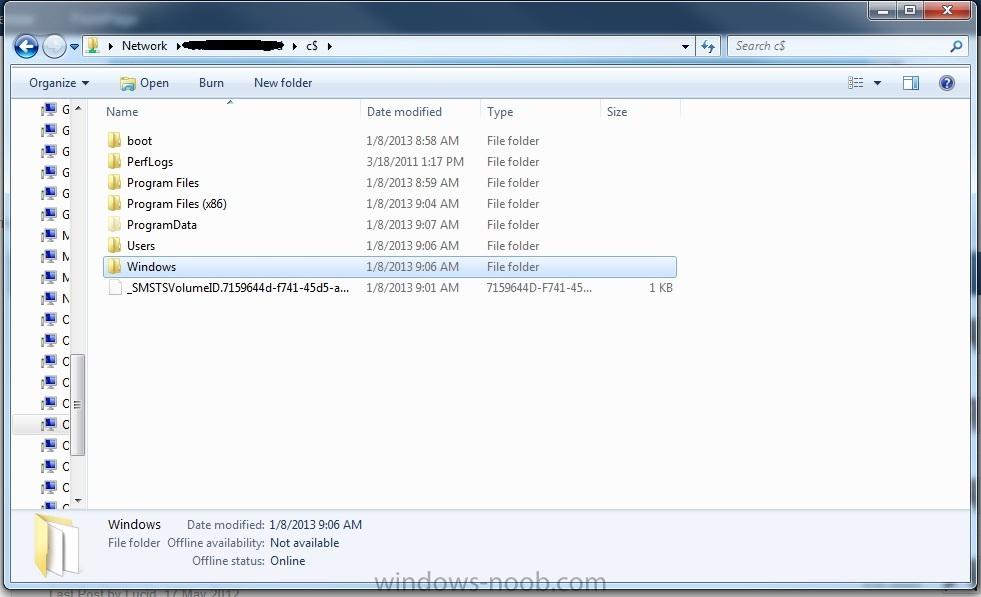Click the 1 KB size cell
Viewport: 981px width, 597px height.
pos(661,288)
